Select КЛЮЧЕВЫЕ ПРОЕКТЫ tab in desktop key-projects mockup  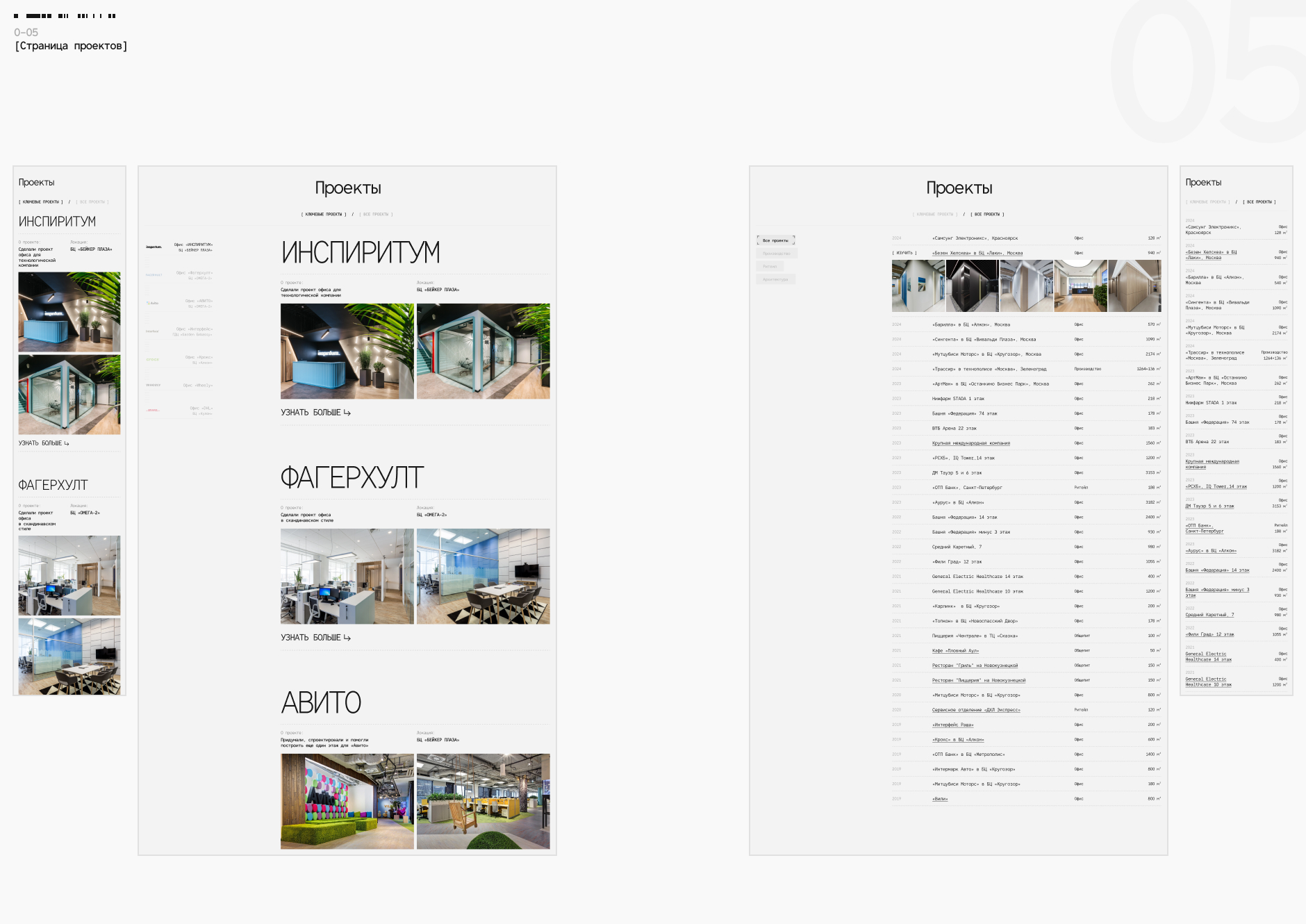324,215
